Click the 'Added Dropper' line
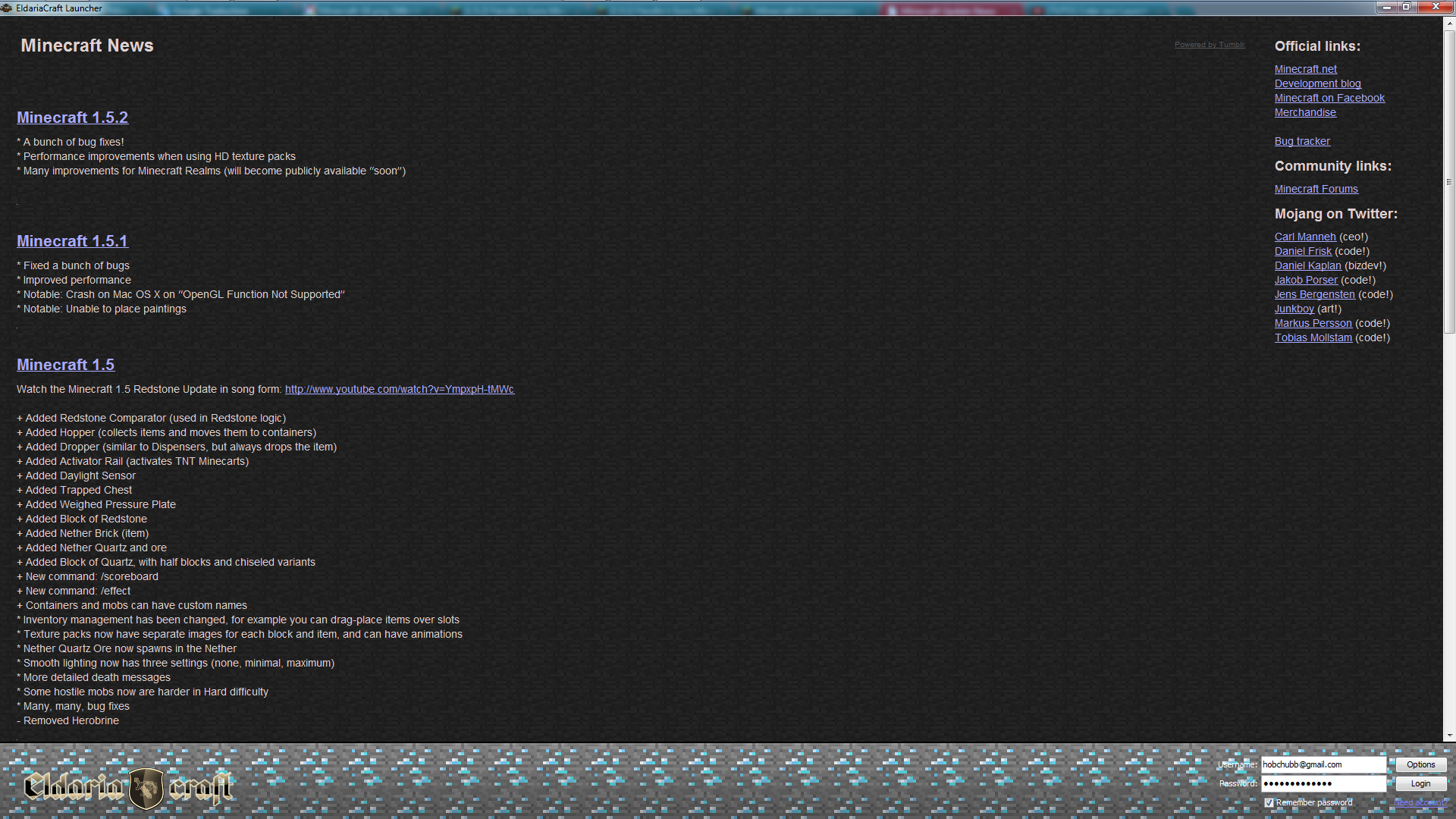The width and height of the screenshot is (1456, 819). 177,447
